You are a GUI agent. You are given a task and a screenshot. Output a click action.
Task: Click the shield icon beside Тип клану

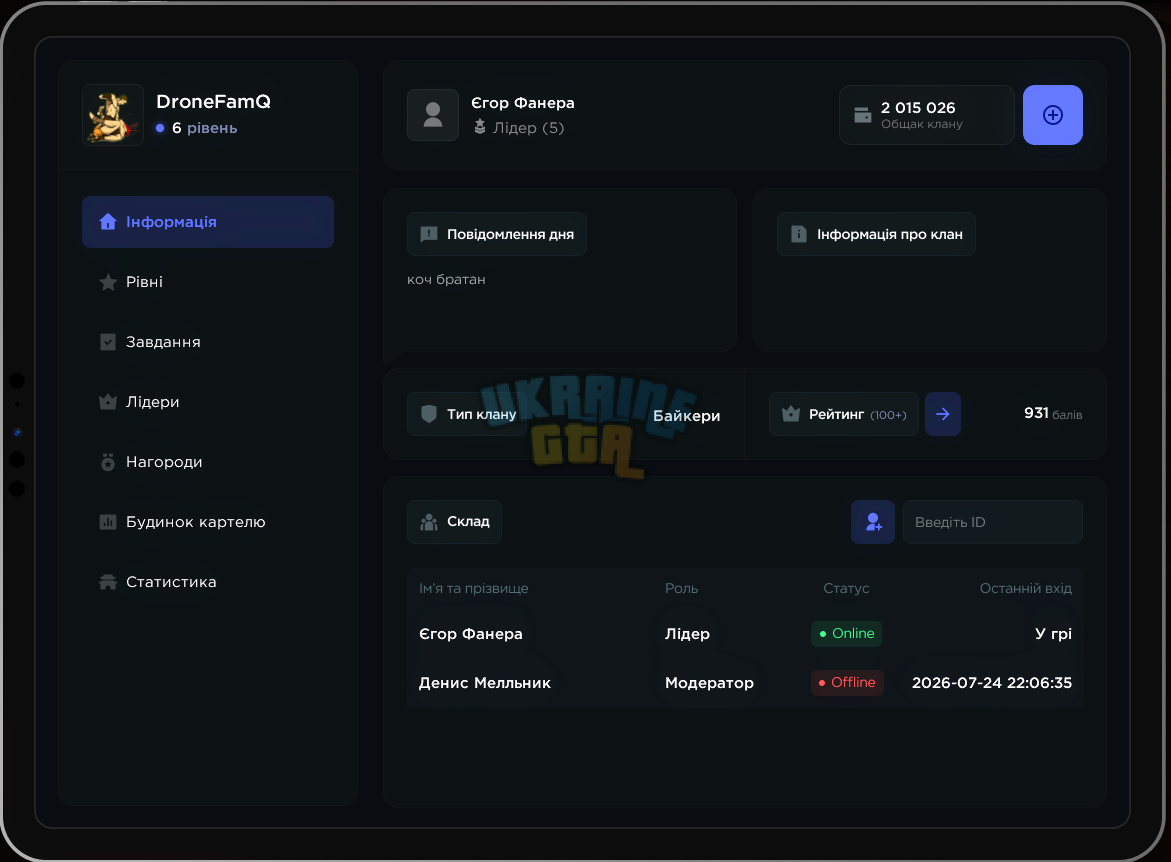coord(429,414)
